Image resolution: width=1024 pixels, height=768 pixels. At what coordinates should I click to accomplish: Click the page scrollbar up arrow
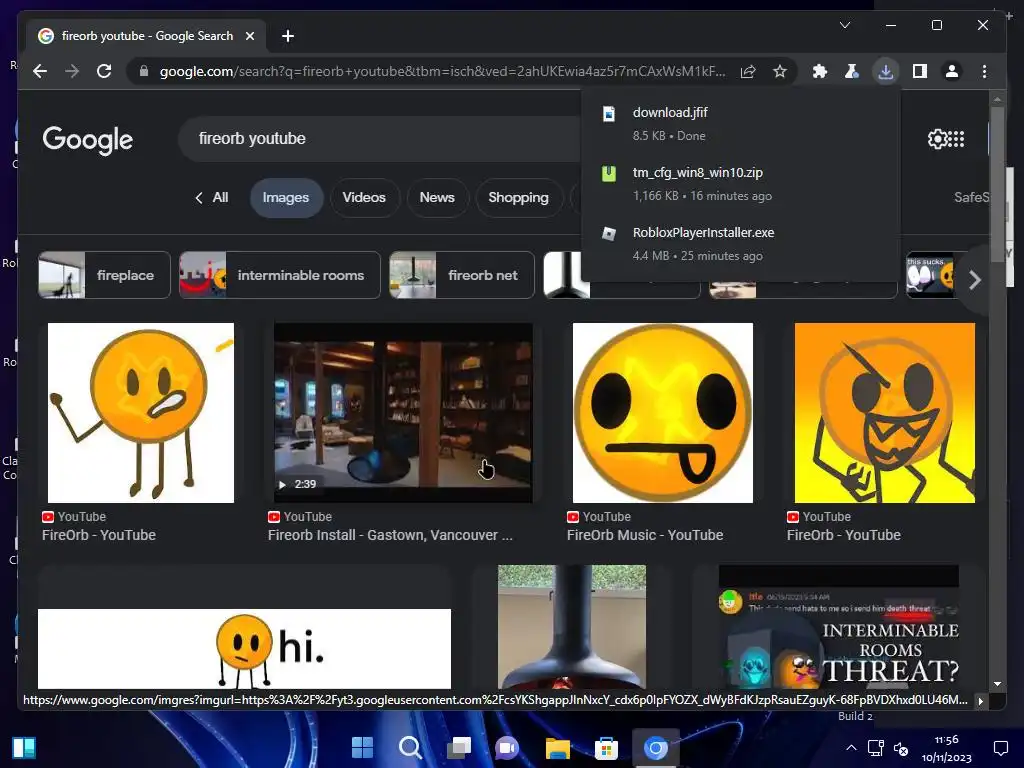[x=997, y=99]
